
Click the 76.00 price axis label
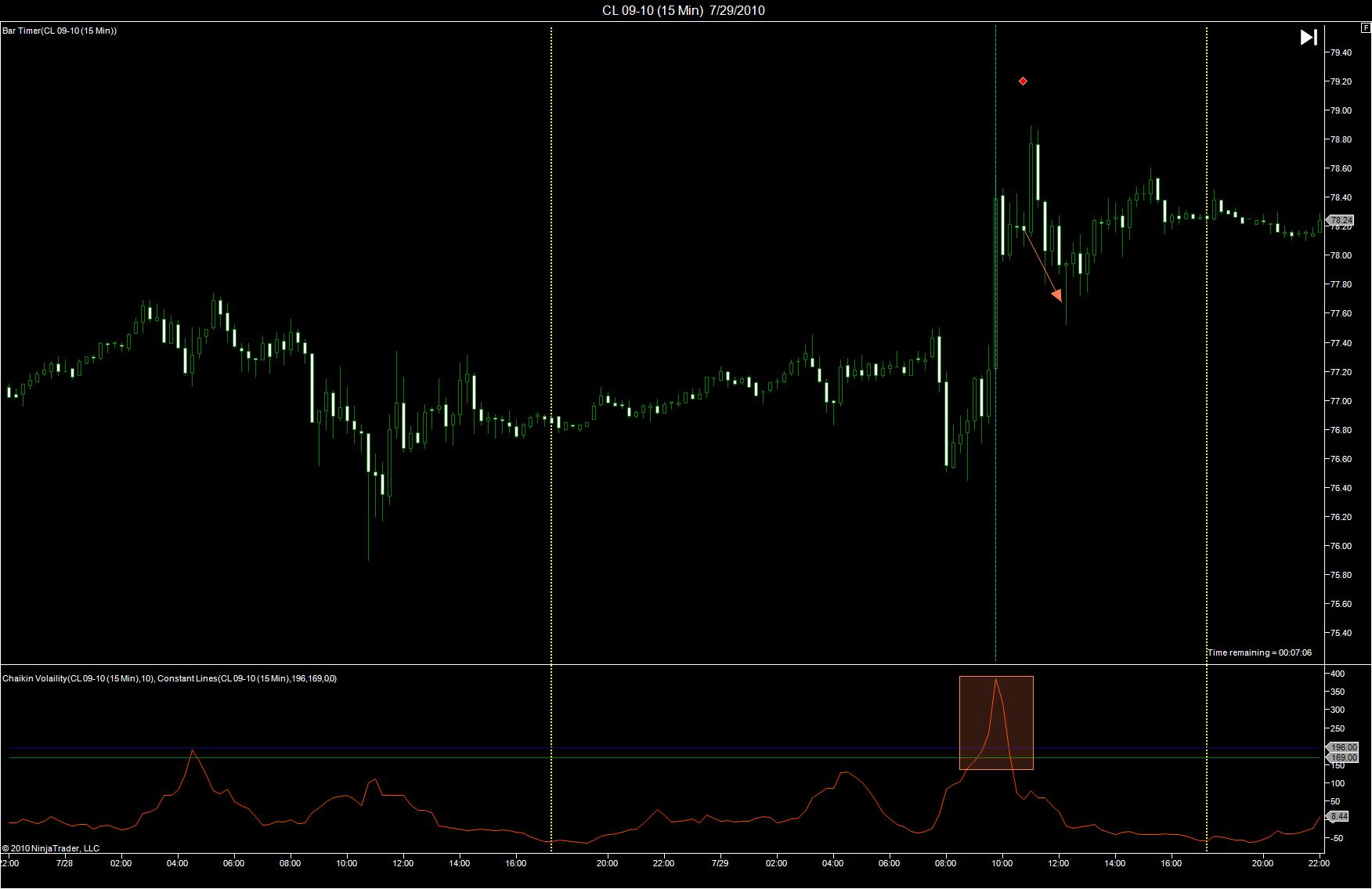(x=1341, y=546)
